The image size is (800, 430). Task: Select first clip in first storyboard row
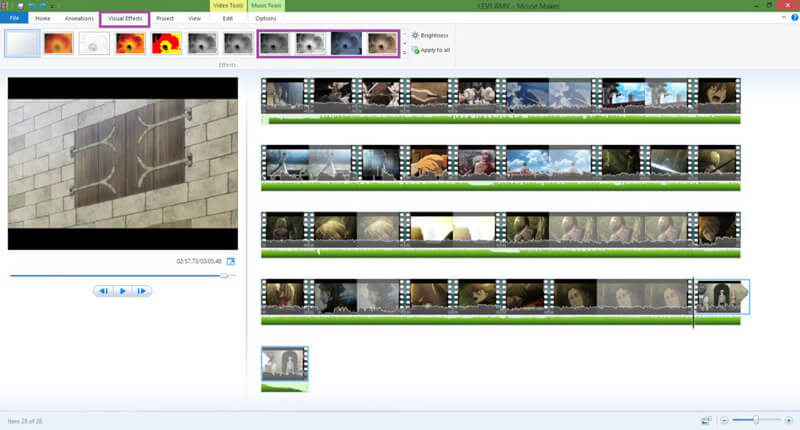(285, 95)
